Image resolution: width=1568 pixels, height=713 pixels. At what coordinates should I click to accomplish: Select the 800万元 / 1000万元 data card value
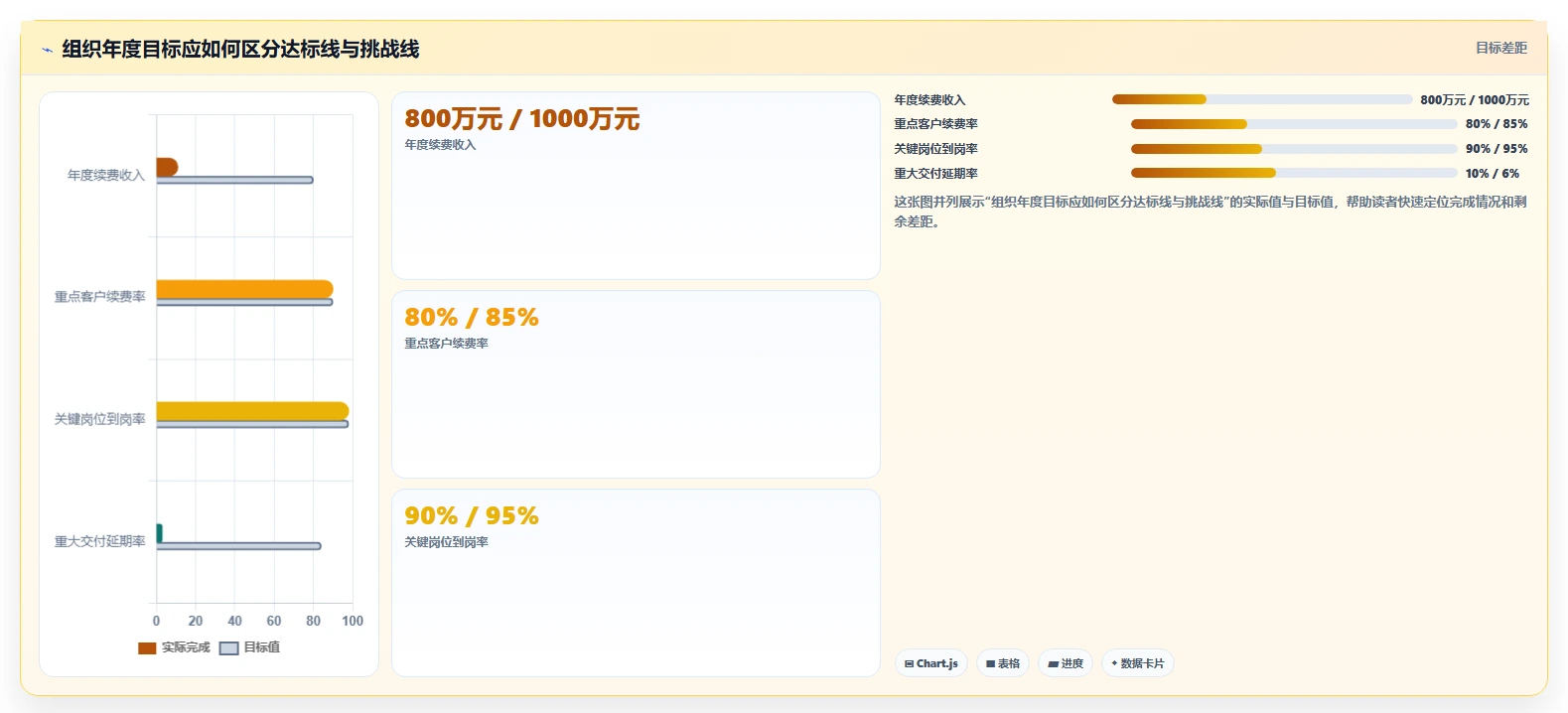[521, 119]
